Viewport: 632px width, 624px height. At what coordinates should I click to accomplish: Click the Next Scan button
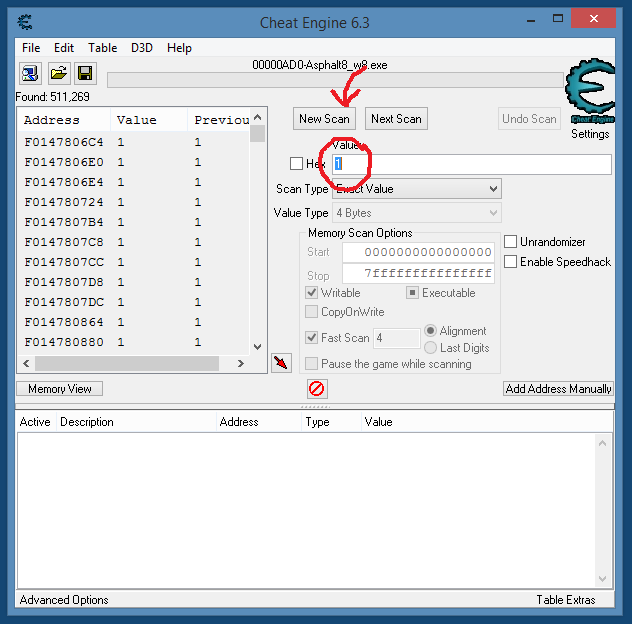[x=396, y=119]
